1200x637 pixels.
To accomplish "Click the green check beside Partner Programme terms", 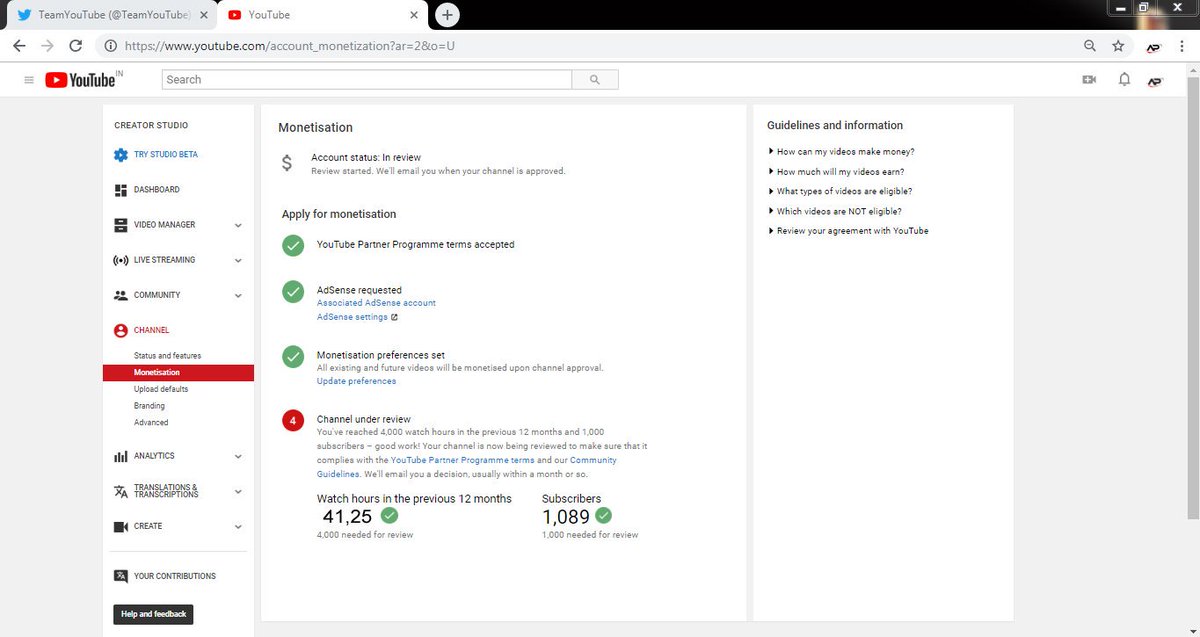I will tap(293, 245).
